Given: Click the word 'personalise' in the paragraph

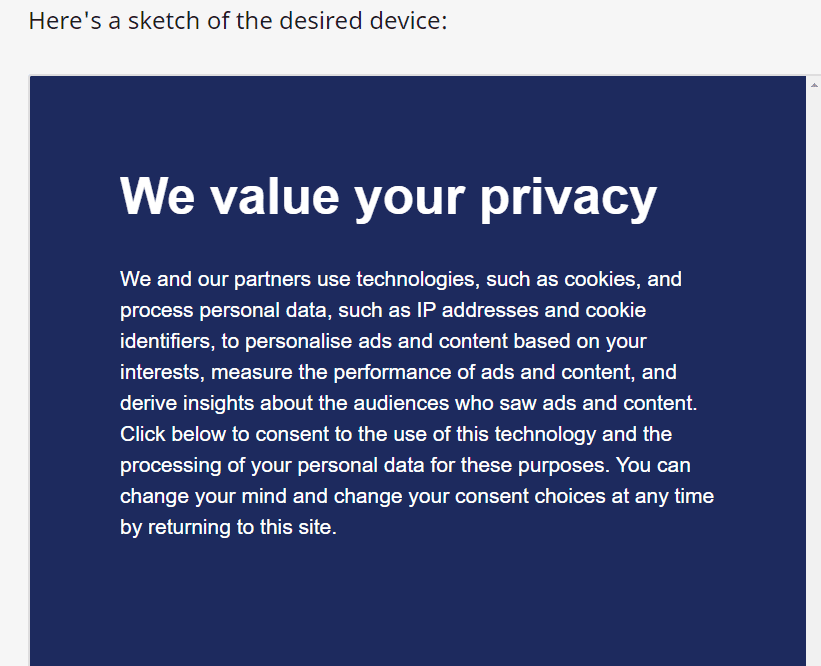Looking at the screenshot, I should pyautogui.click(x=298, y=341).
